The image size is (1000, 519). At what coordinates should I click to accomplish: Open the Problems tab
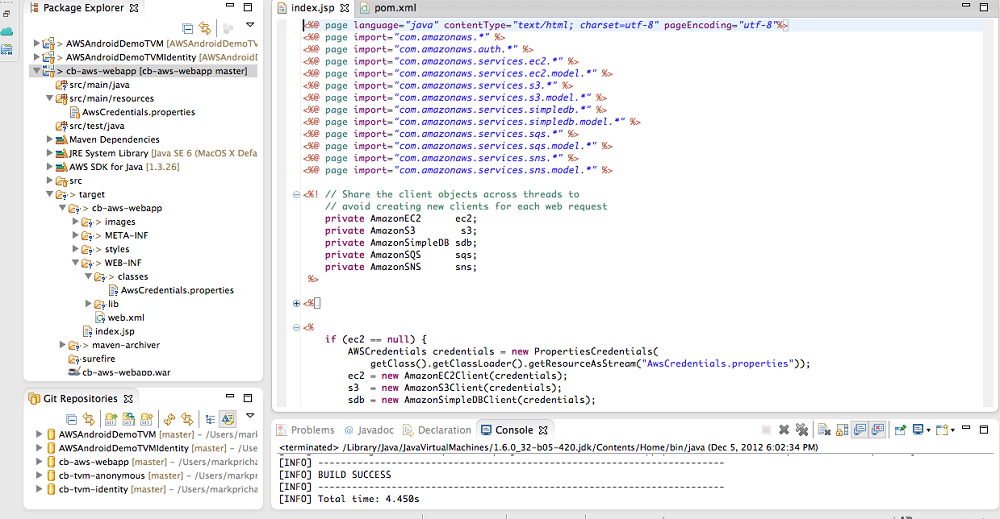click(x=311, y=430)
